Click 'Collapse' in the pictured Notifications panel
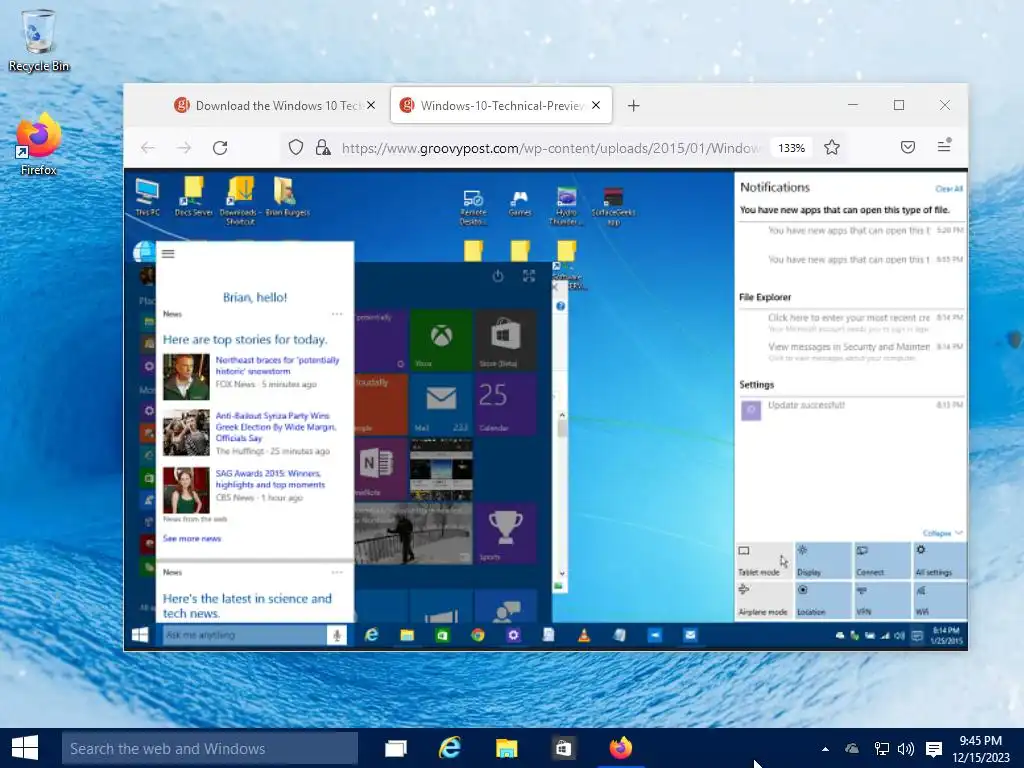This screenshot has width=1024, height=768. pos(942,533)
